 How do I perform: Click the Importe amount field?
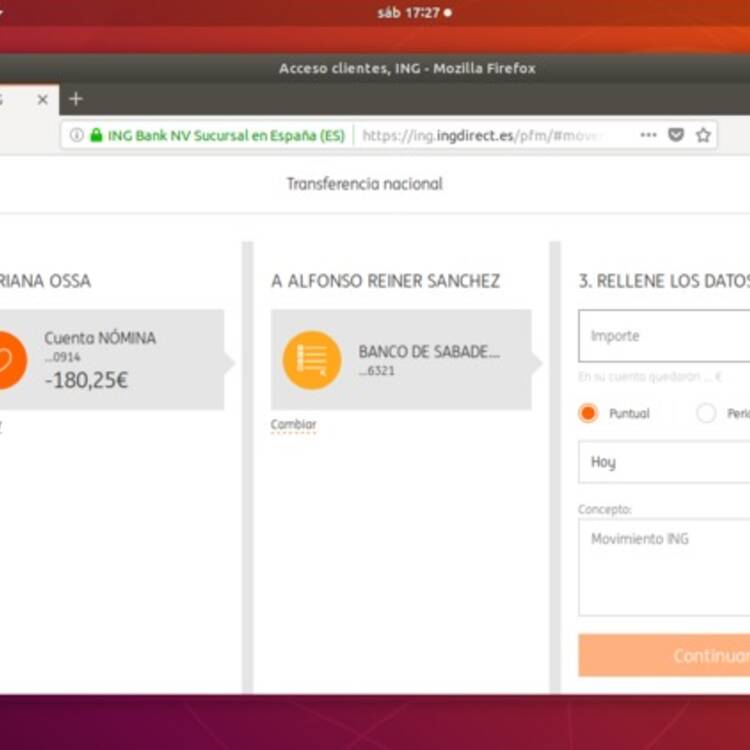point(664,336)
